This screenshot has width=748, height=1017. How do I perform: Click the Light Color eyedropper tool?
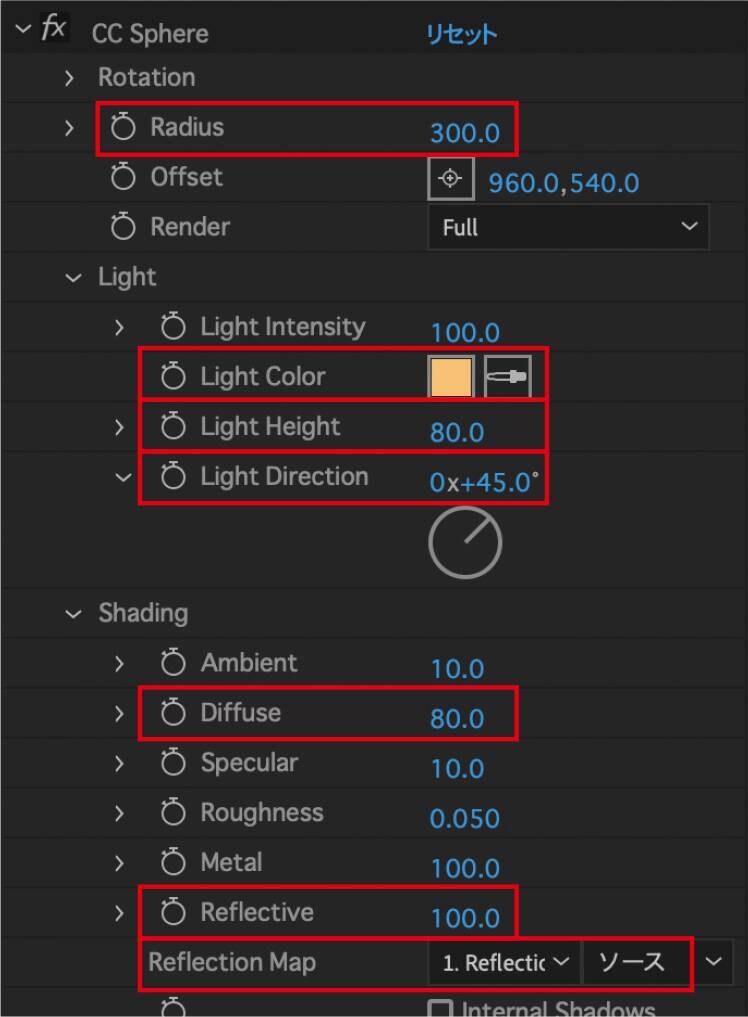tap(508, 377)
